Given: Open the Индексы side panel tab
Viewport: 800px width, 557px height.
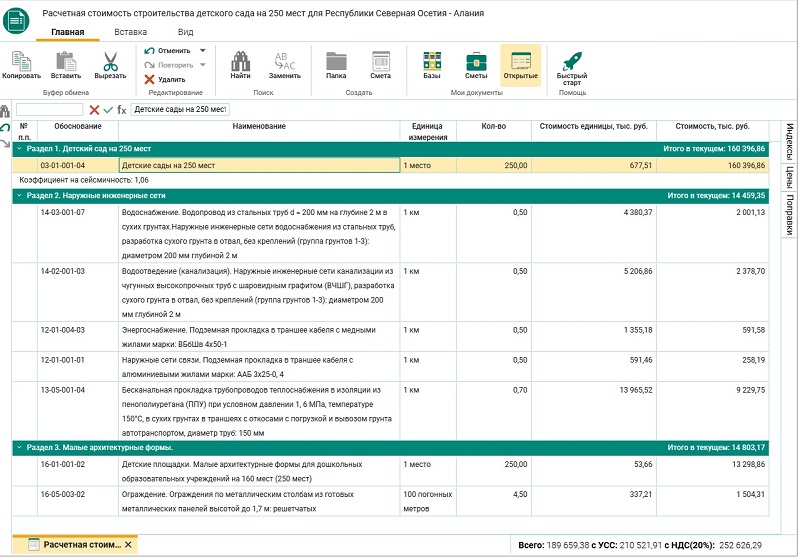Looking at the screenshot, I should pyautogui.click(x=790, y=141).
